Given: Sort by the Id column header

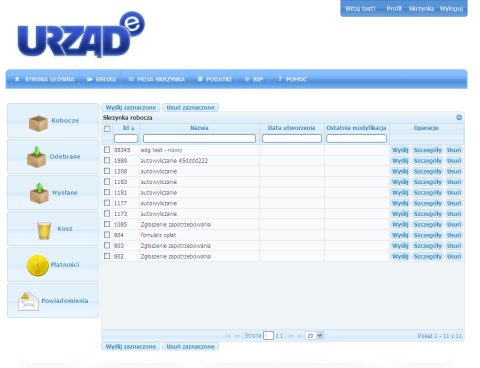Looking at the screenshot, I should (128, 128).
